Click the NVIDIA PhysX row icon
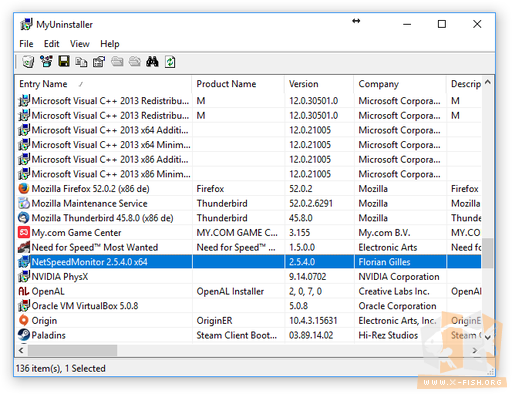Image resolution: width=512 pixels, height=394 pixels. click(24, 277)
